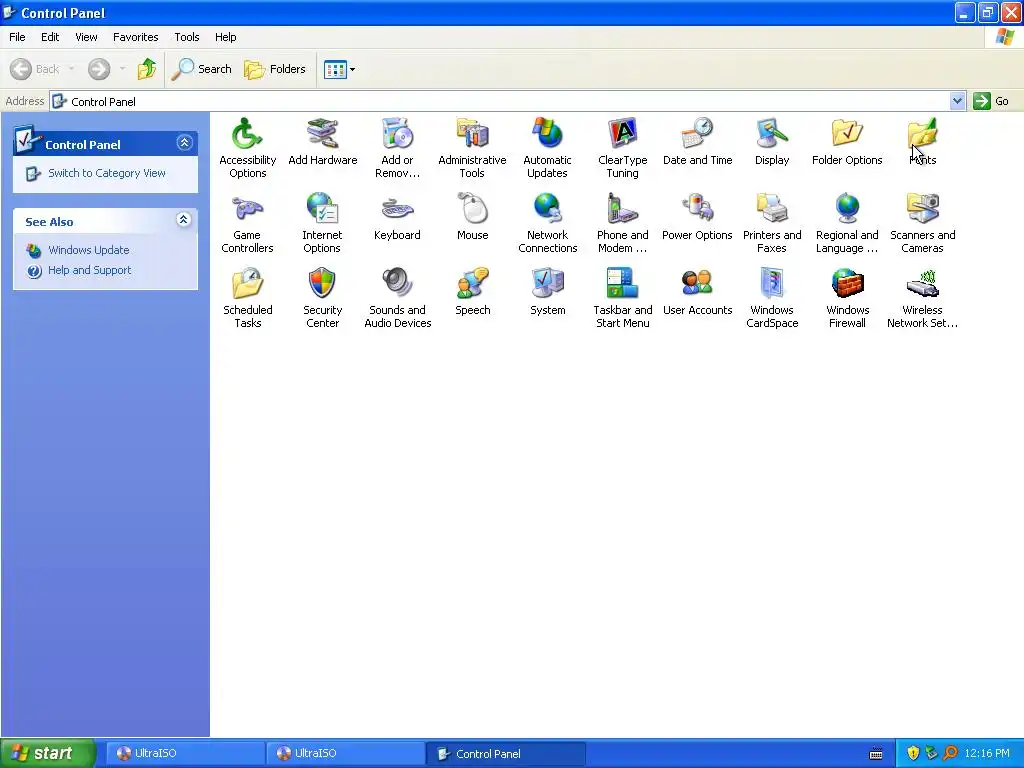Click the taskbar clock showing 12:16 PM
This screenshot has height=768, width=1024.
pyautogui.click(x=986, y=754)
